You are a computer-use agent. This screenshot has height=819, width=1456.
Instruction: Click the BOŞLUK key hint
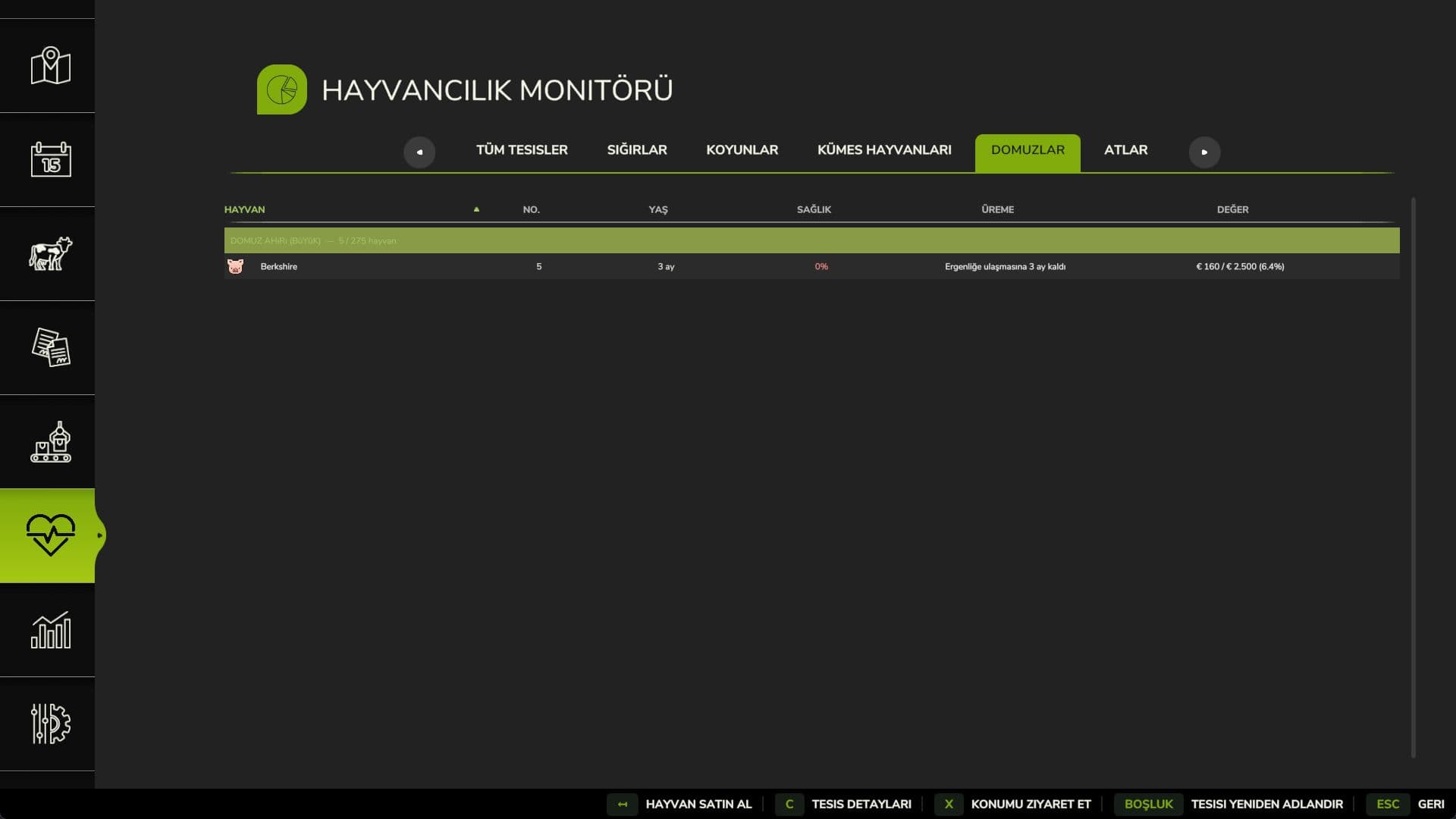tap(1148, 804)
